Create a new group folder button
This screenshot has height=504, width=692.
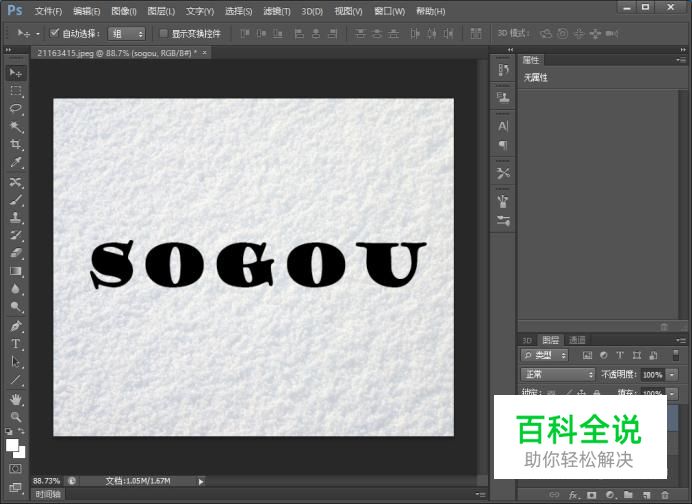click(628, 495)
